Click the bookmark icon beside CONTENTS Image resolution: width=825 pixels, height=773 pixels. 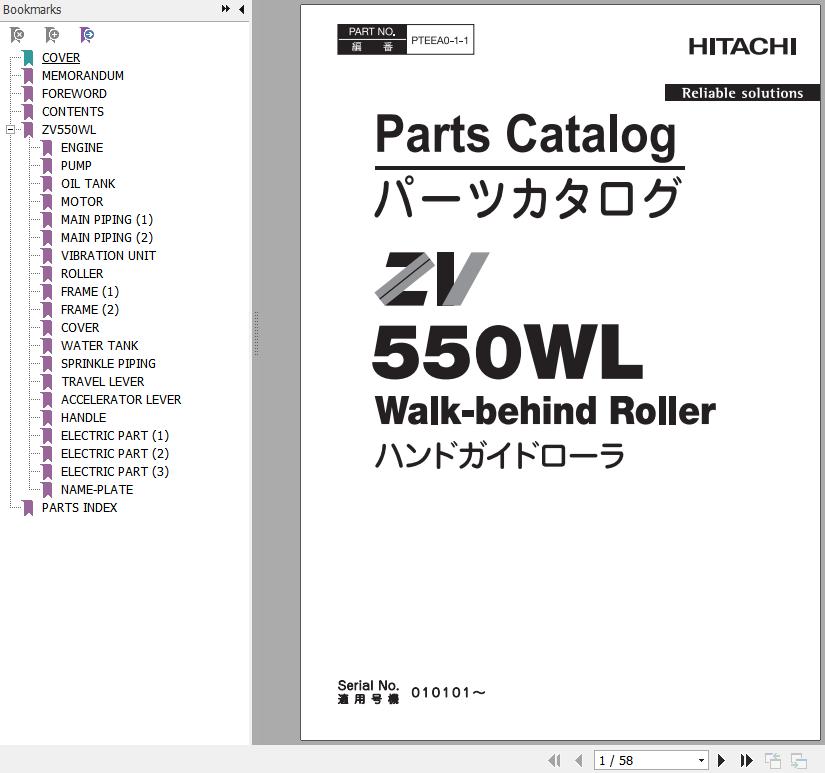pos(28,112)
